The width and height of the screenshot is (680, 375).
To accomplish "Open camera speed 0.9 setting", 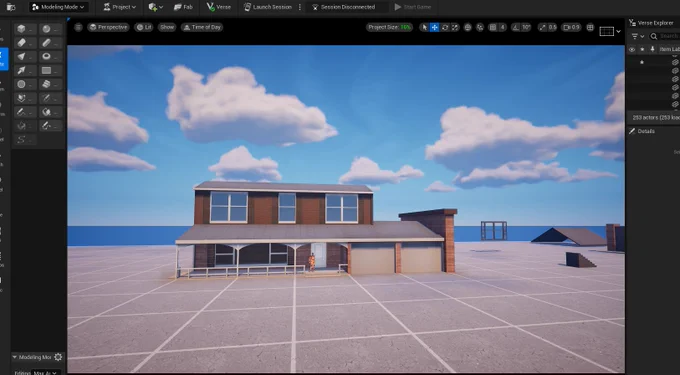I will (571, 27).
